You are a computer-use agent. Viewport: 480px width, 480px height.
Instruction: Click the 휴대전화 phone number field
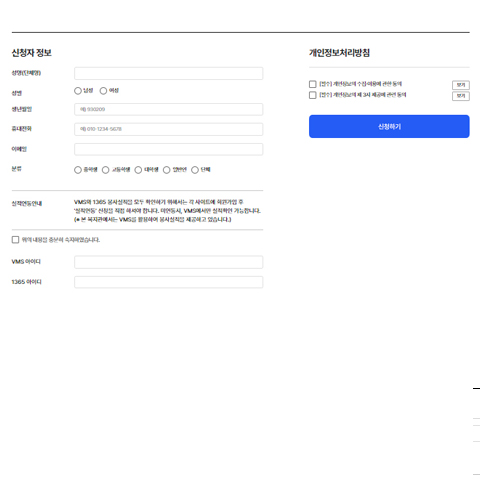pos(168,129)
